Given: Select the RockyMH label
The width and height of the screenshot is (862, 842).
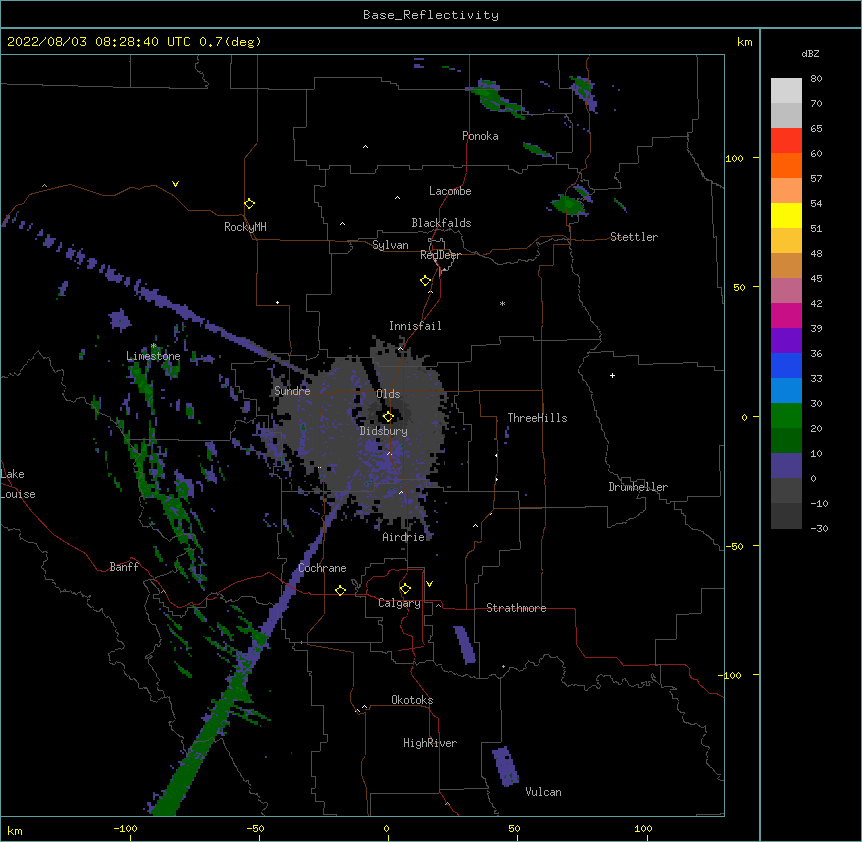Looking at the screenshot, I should (245, 227).
